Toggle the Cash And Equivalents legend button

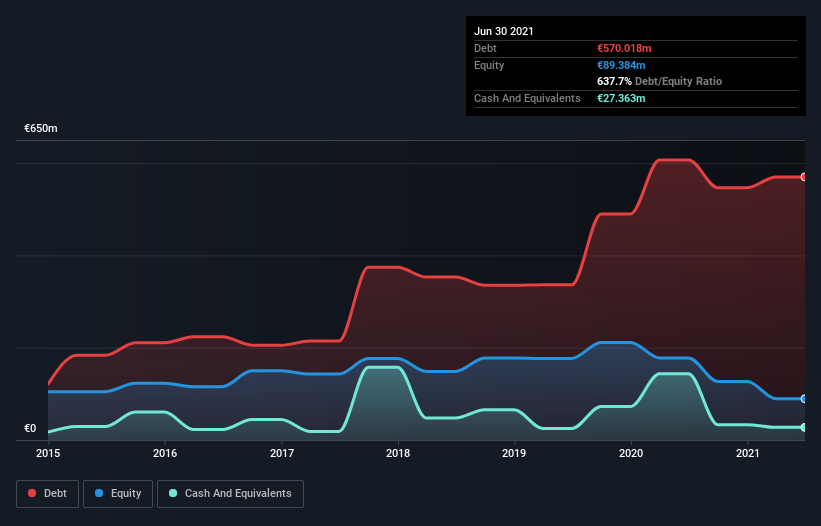230,494
